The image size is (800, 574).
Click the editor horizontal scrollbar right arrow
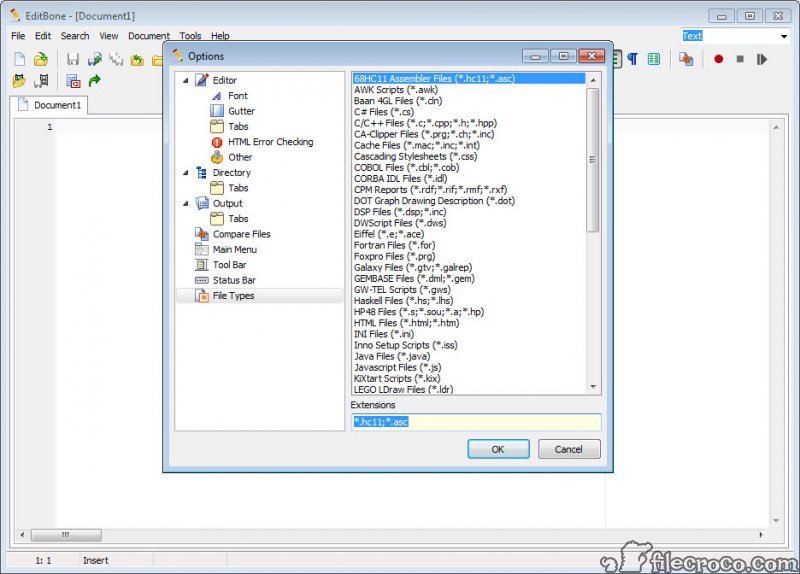tap(761, 535)
